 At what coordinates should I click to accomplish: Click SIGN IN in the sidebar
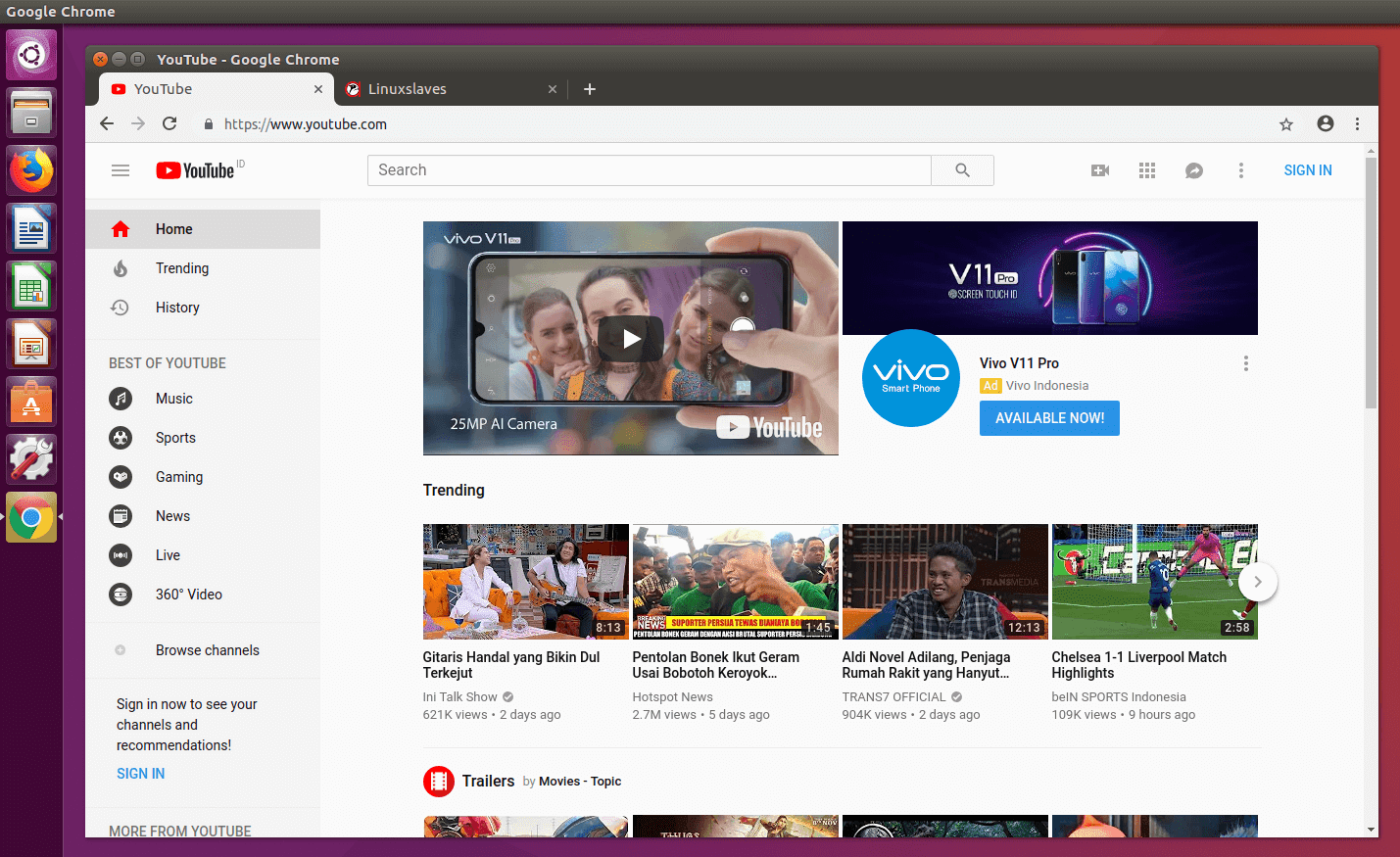140,774
